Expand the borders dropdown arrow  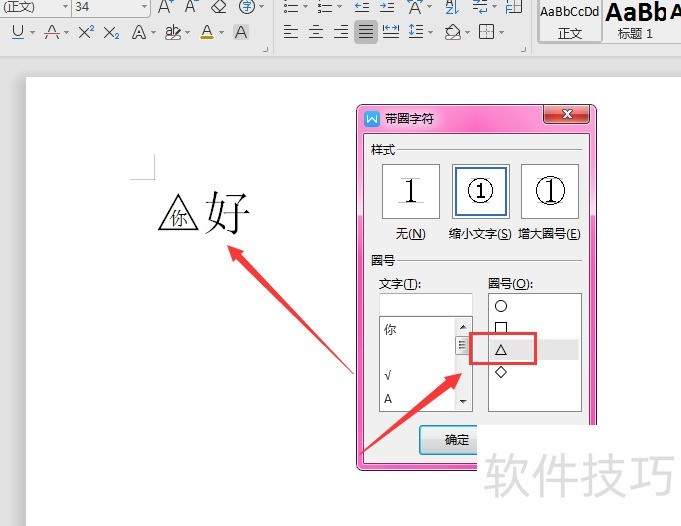tap(501, 33)
